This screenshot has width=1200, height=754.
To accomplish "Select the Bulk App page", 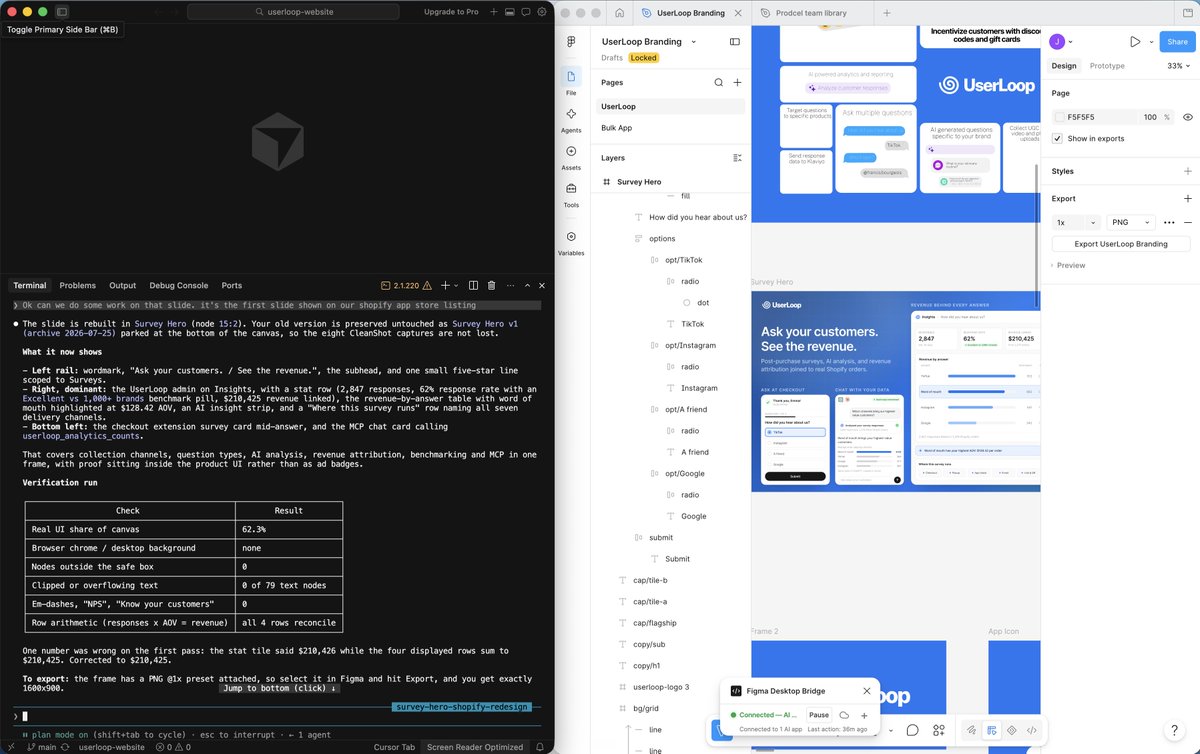I will [671, 128].
